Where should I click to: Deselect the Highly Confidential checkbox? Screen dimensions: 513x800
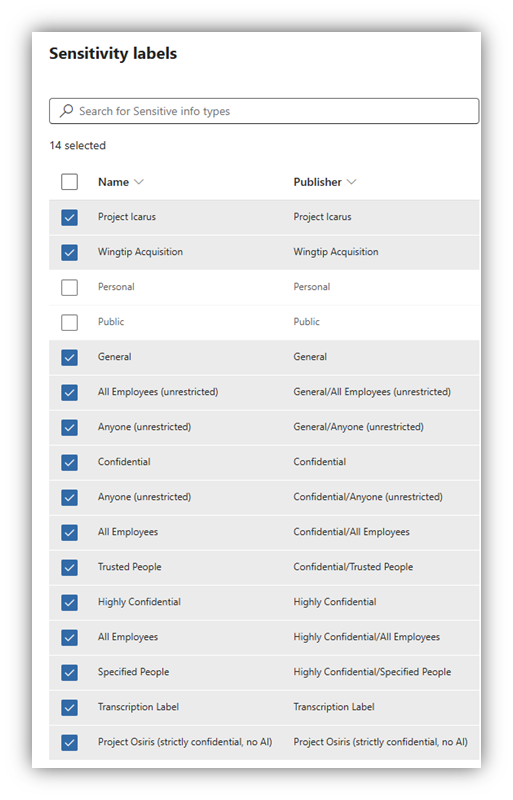coord(69,603)
